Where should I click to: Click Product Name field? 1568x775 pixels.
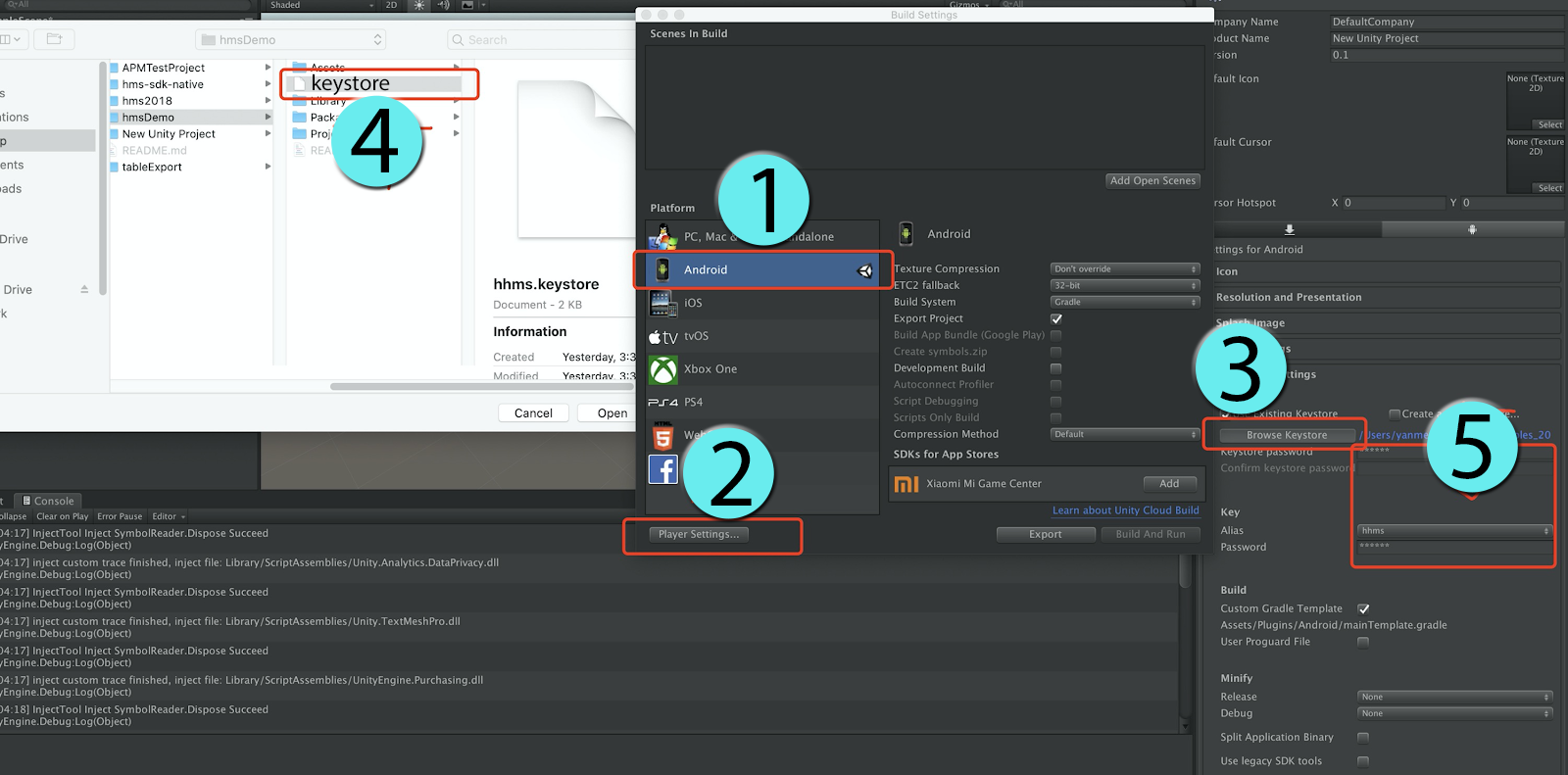click(x=1446, y=38)
